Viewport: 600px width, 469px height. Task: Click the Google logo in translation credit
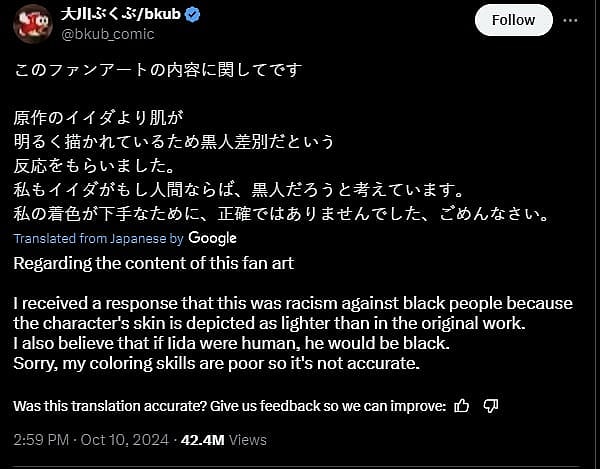point(212,238)
